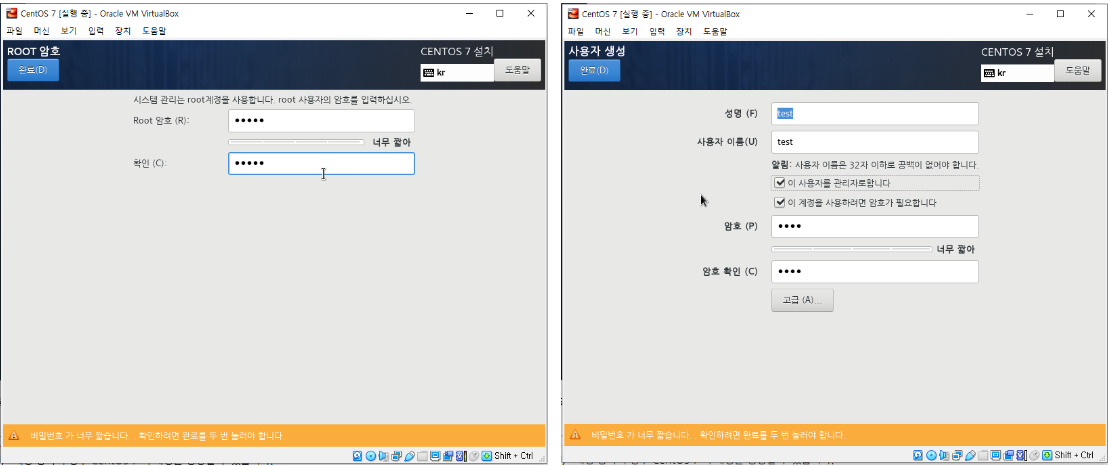Open 도움말 menu in ROOT 암호 window

point(154,31)
